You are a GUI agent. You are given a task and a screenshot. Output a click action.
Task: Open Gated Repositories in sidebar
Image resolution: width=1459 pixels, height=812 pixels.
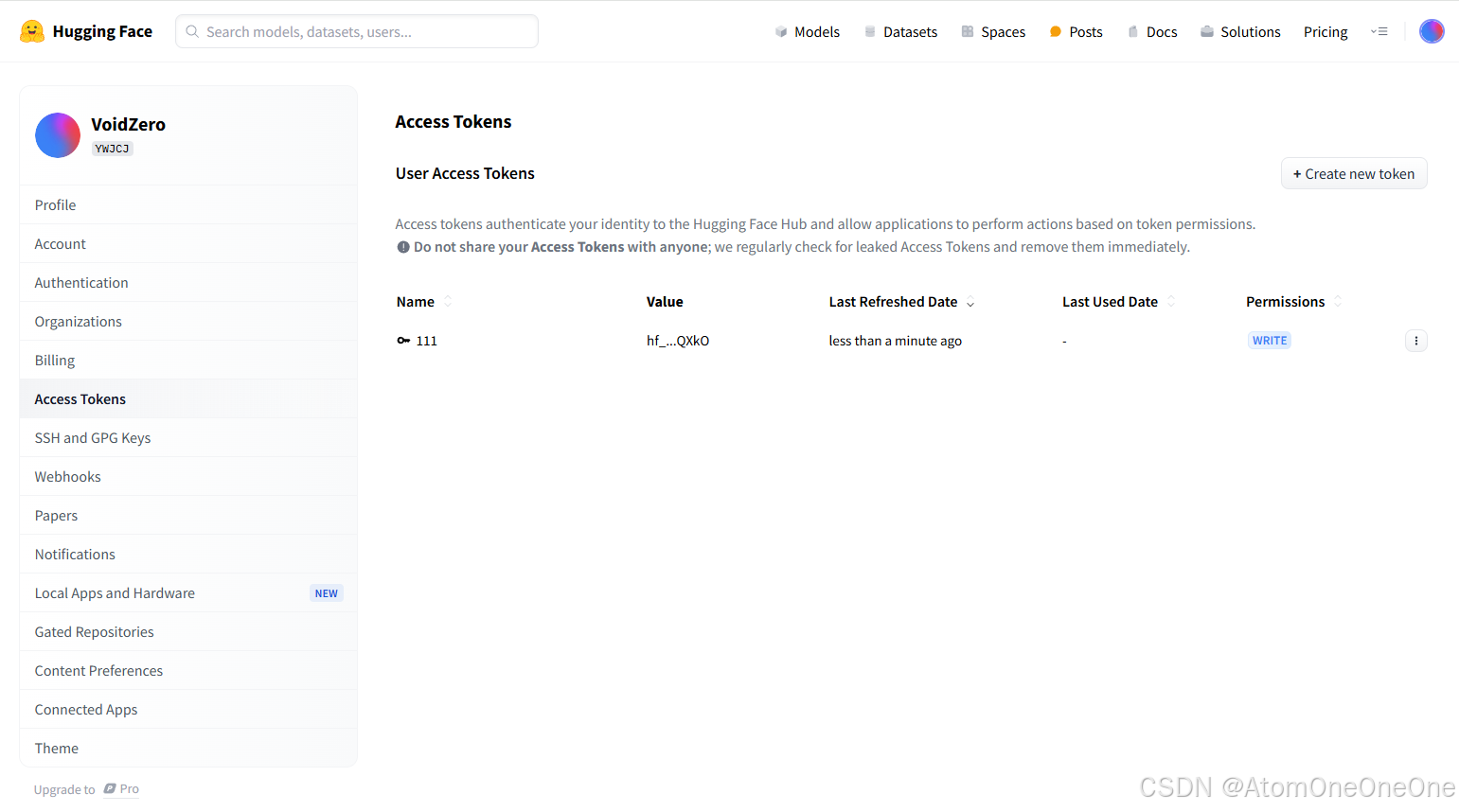point(188,631)
